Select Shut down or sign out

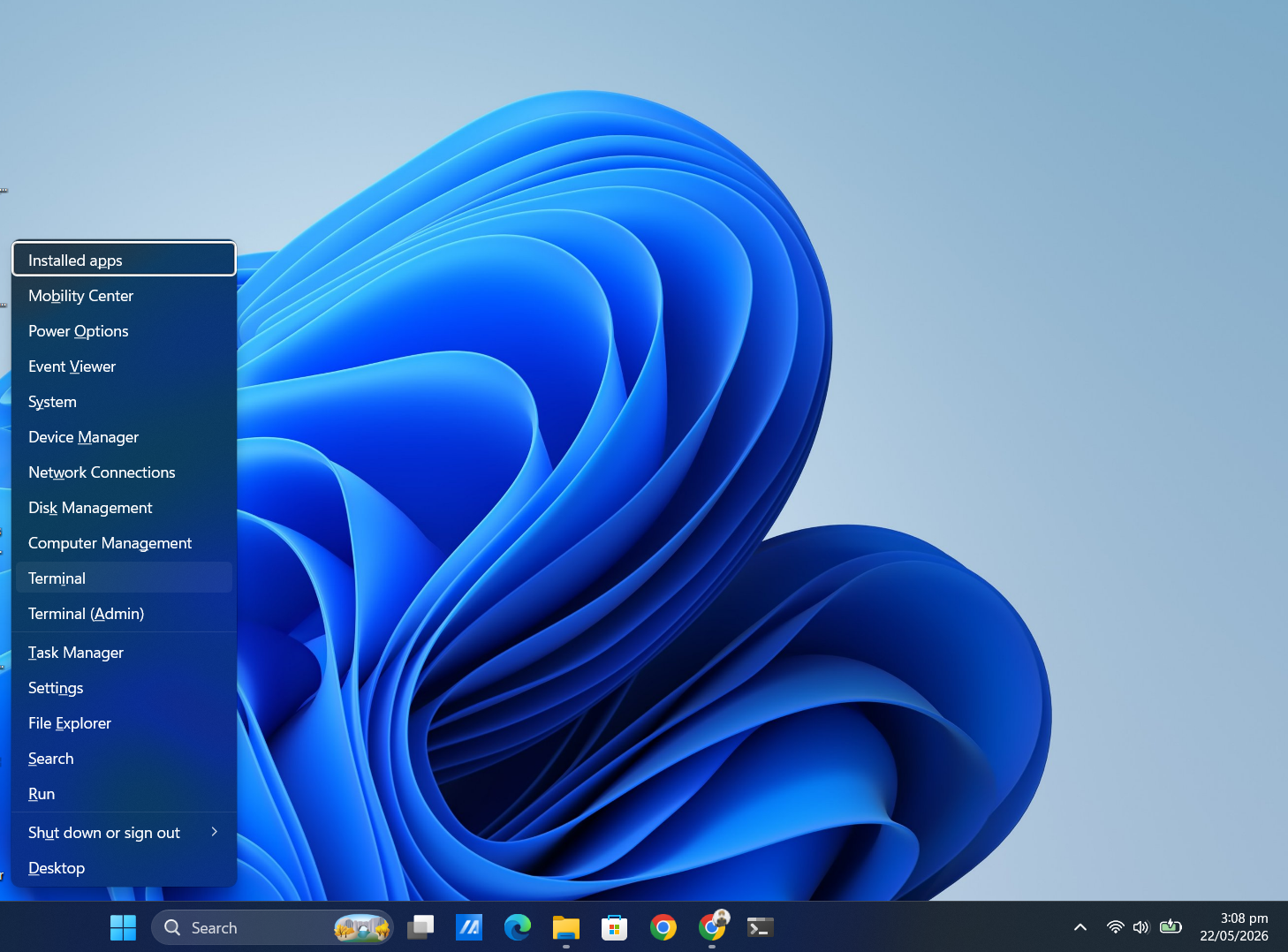point(124,833)
